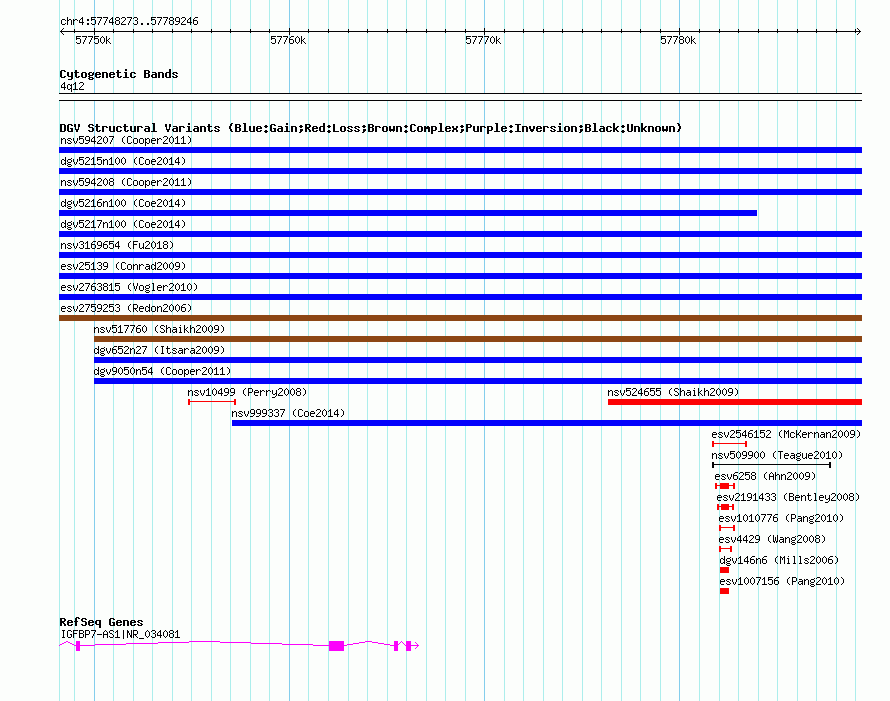The image size is (890, 701).
Task: Select the Cytogenetic Bands track title
Action: pyautogui.click(x=119, y=74)
